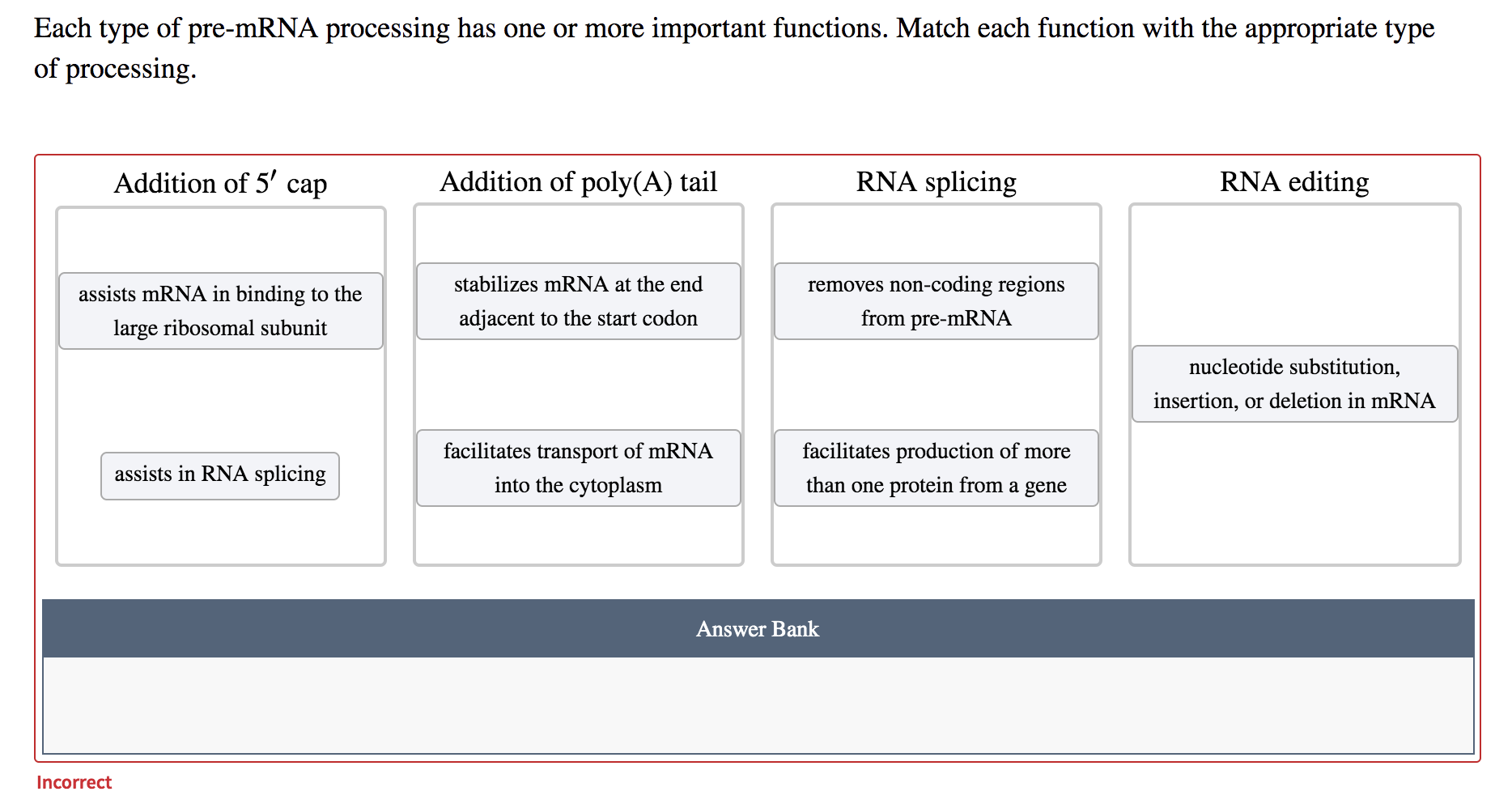Select the RNA splicing column header
The image size is (1512, 800).
click(x=936, y=181)
